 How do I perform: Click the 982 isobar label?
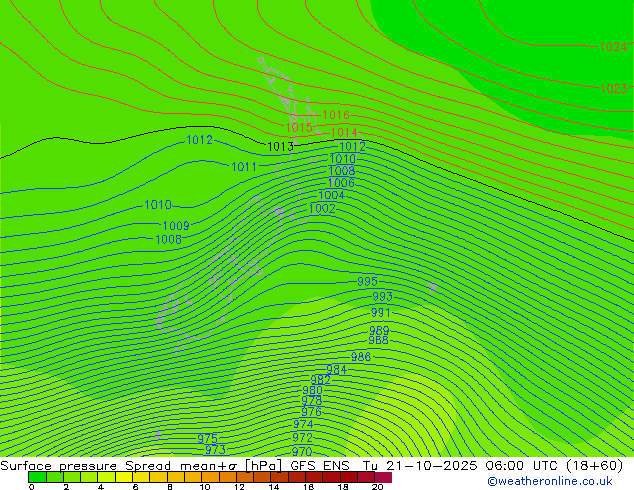pos(320,380)
